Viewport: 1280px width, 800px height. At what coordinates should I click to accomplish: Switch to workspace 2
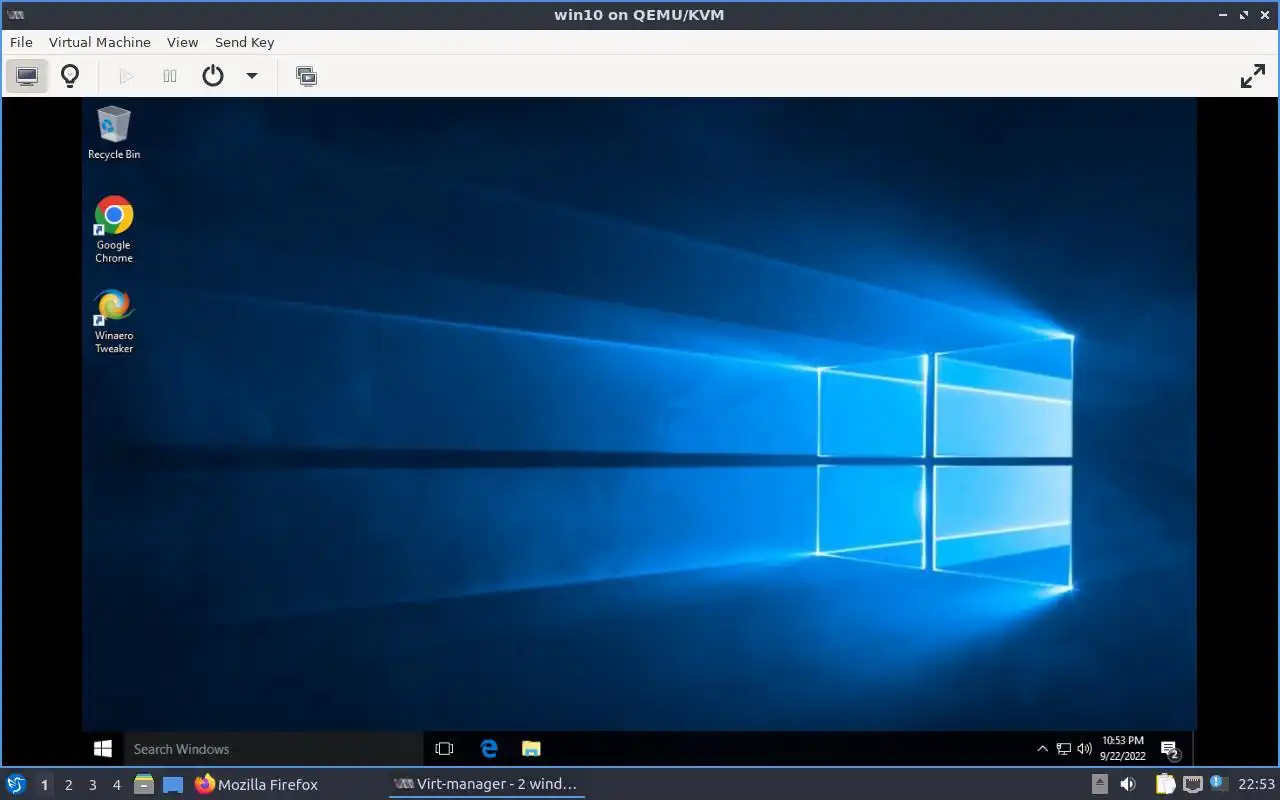coord(68,785)
